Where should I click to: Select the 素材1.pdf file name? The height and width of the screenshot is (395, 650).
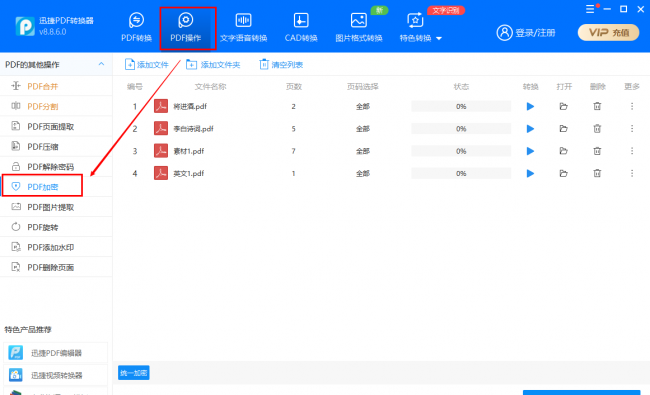point(189,151)
